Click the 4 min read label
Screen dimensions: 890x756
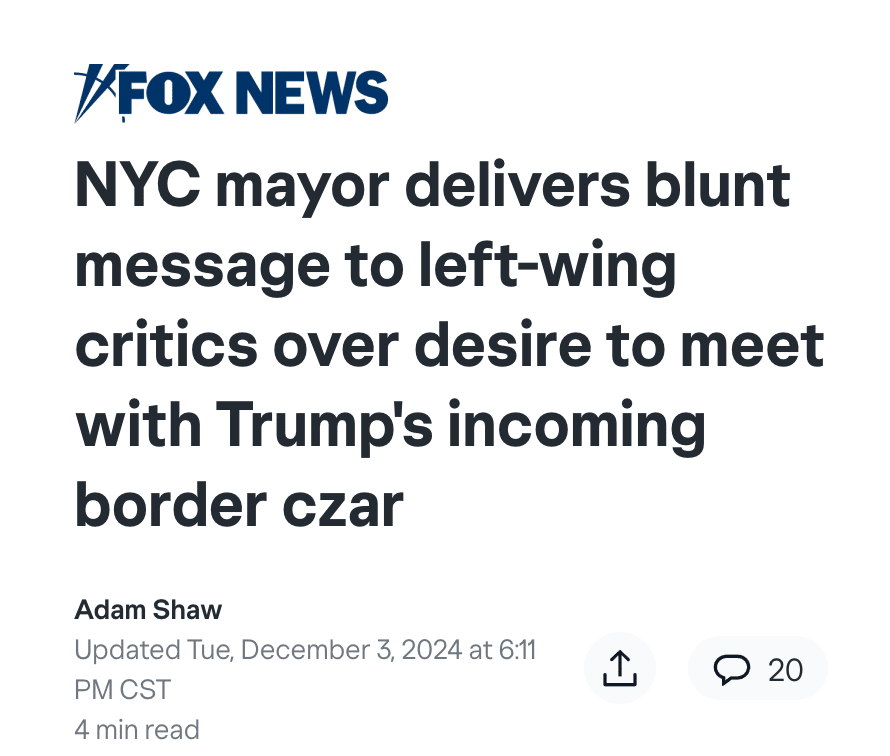coord(137,729)
